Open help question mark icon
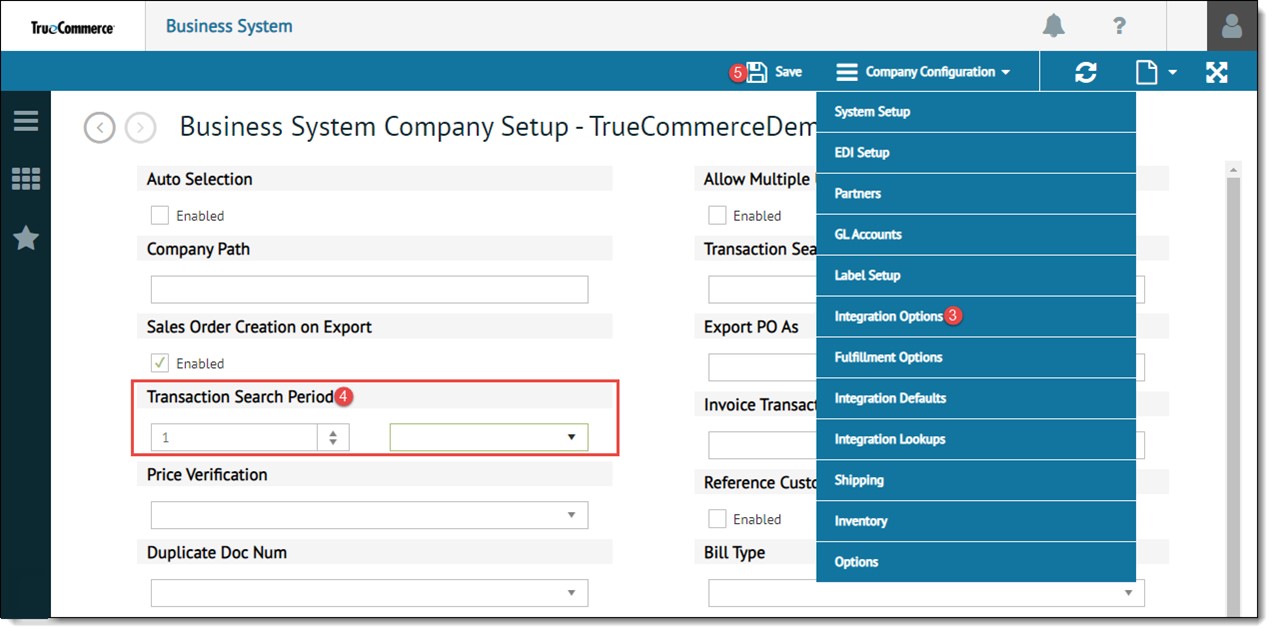Screen dimensions: 1273x633 [1120, 26]
